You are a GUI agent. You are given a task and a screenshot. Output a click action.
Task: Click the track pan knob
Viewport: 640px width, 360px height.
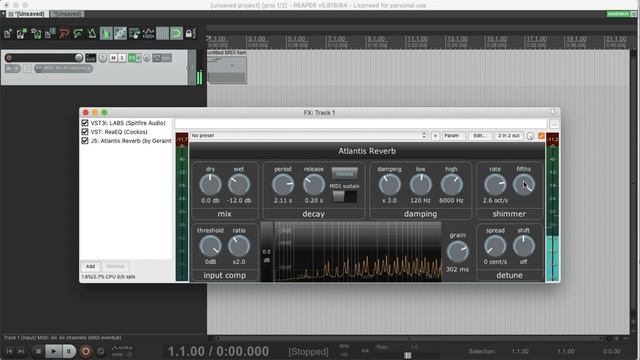pyautogui.click(x=102, y=58)
